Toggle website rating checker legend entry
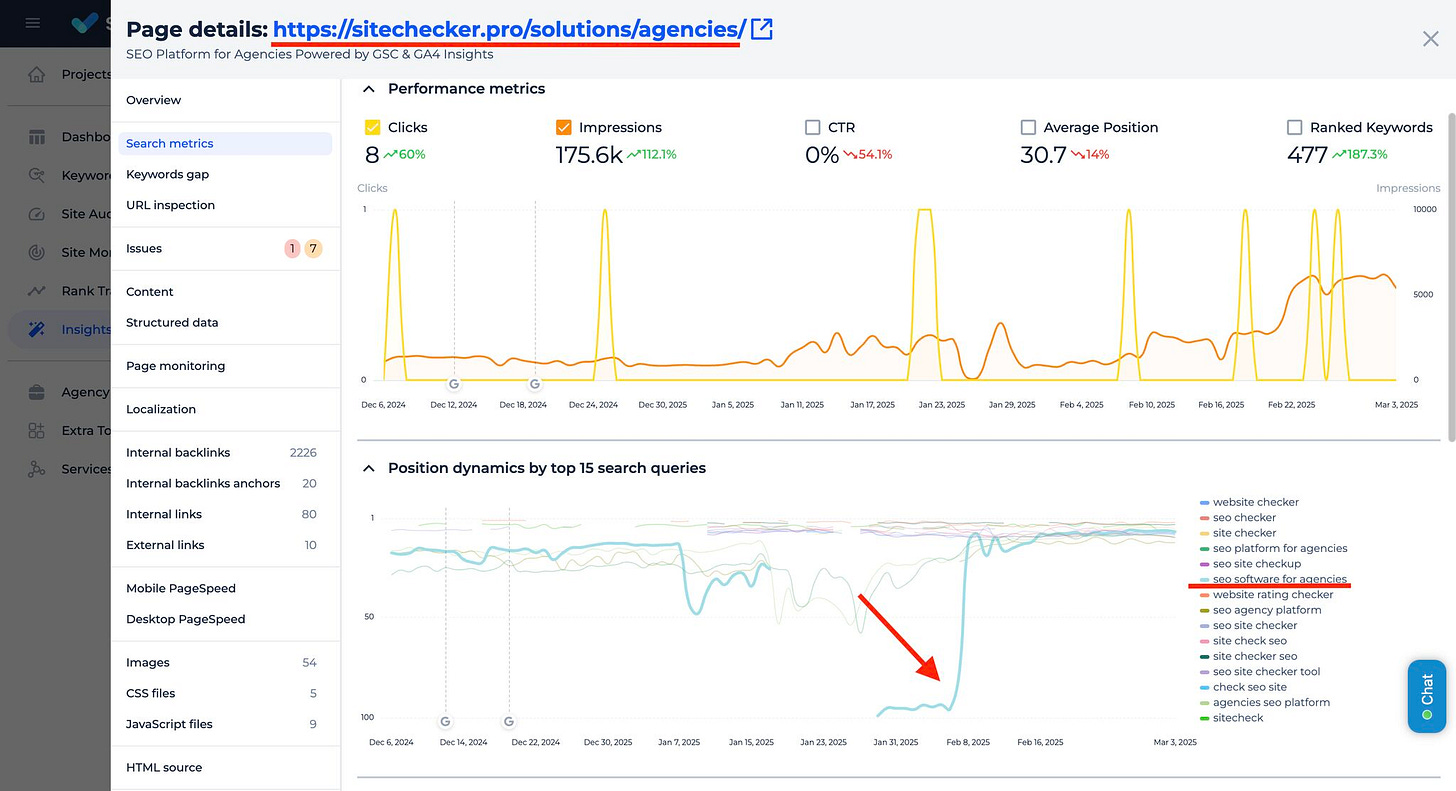Image resolution: width=1456 pixels, height=791 pixels. pos(1266,595)
